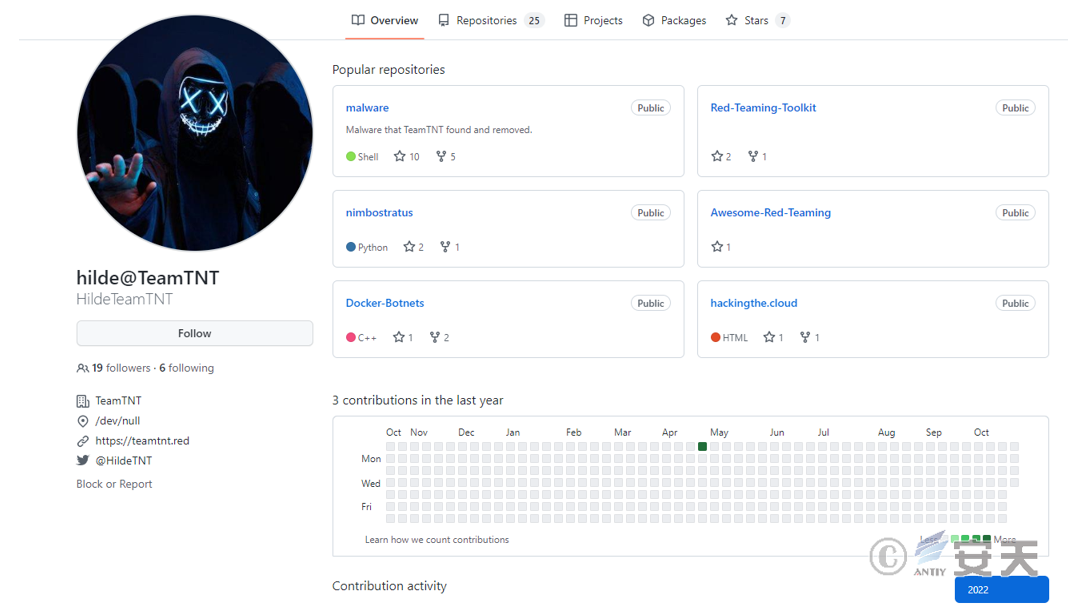The width and height of the screenshot is (1068, 611).
Task: Go to the Packages tab
Action: [674, 20]
